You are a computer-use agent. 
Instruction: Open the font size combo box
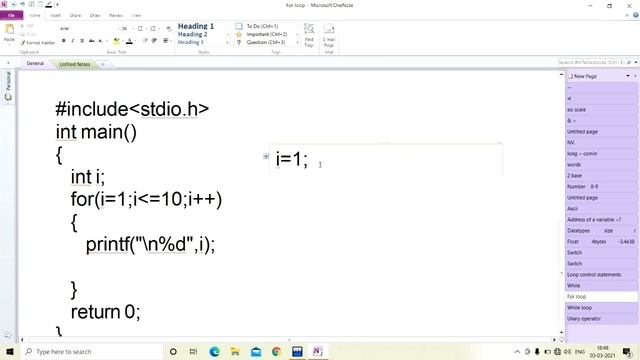(x=127, y=29)
